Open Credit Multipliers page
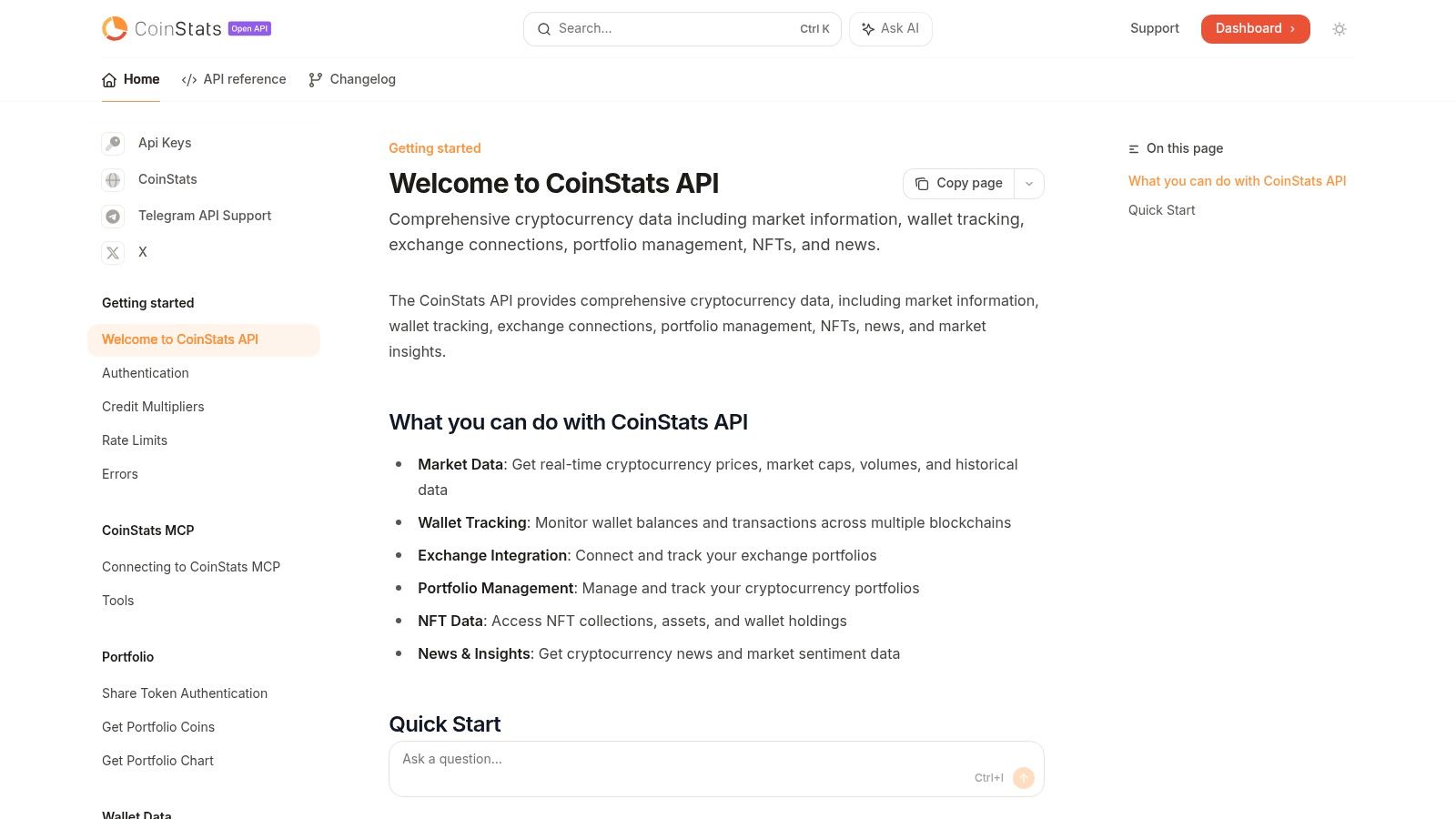 (153, 407)
